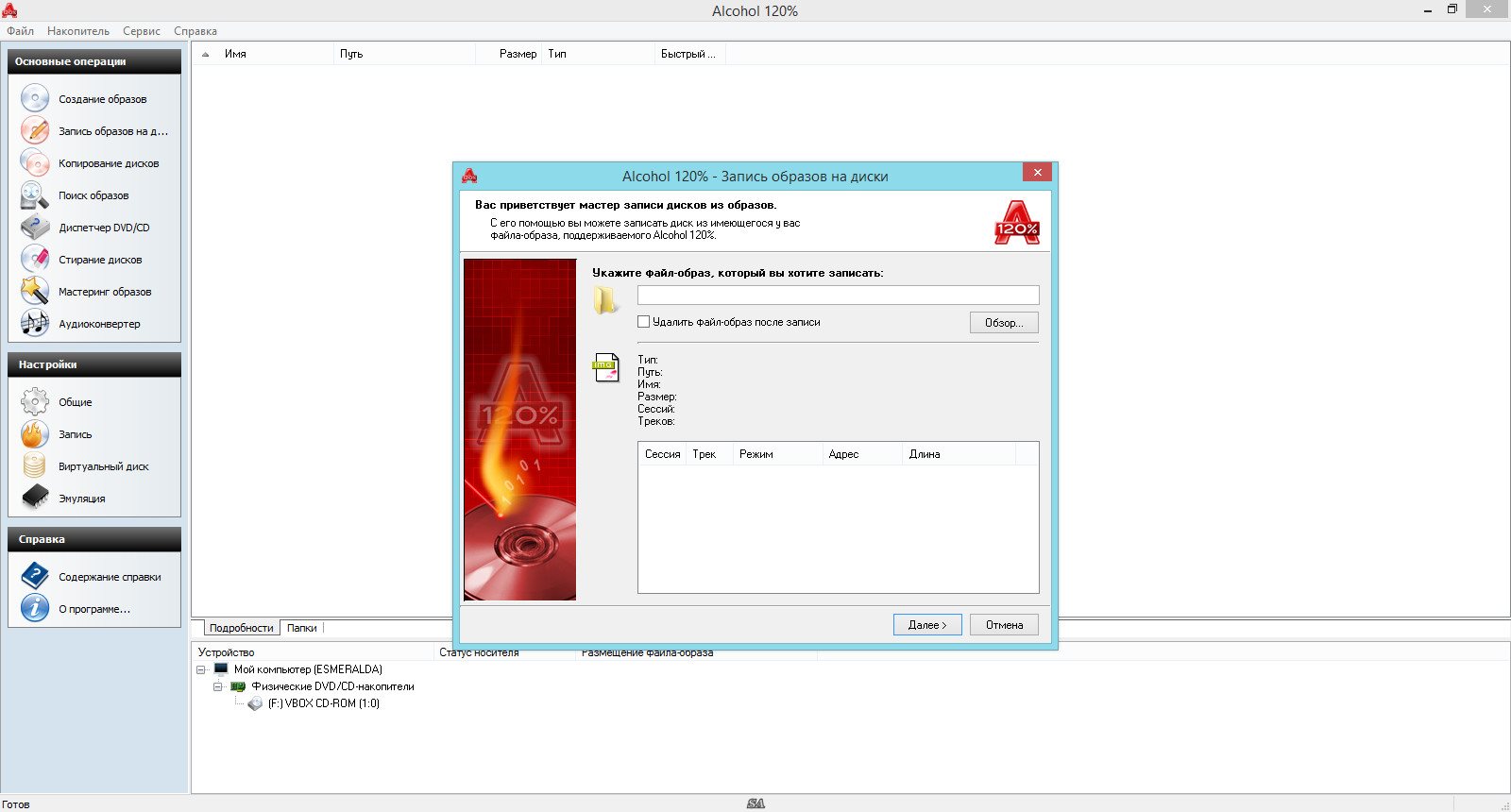Enable Удалить файл-образ после записи checkbox

pos(644,322)
